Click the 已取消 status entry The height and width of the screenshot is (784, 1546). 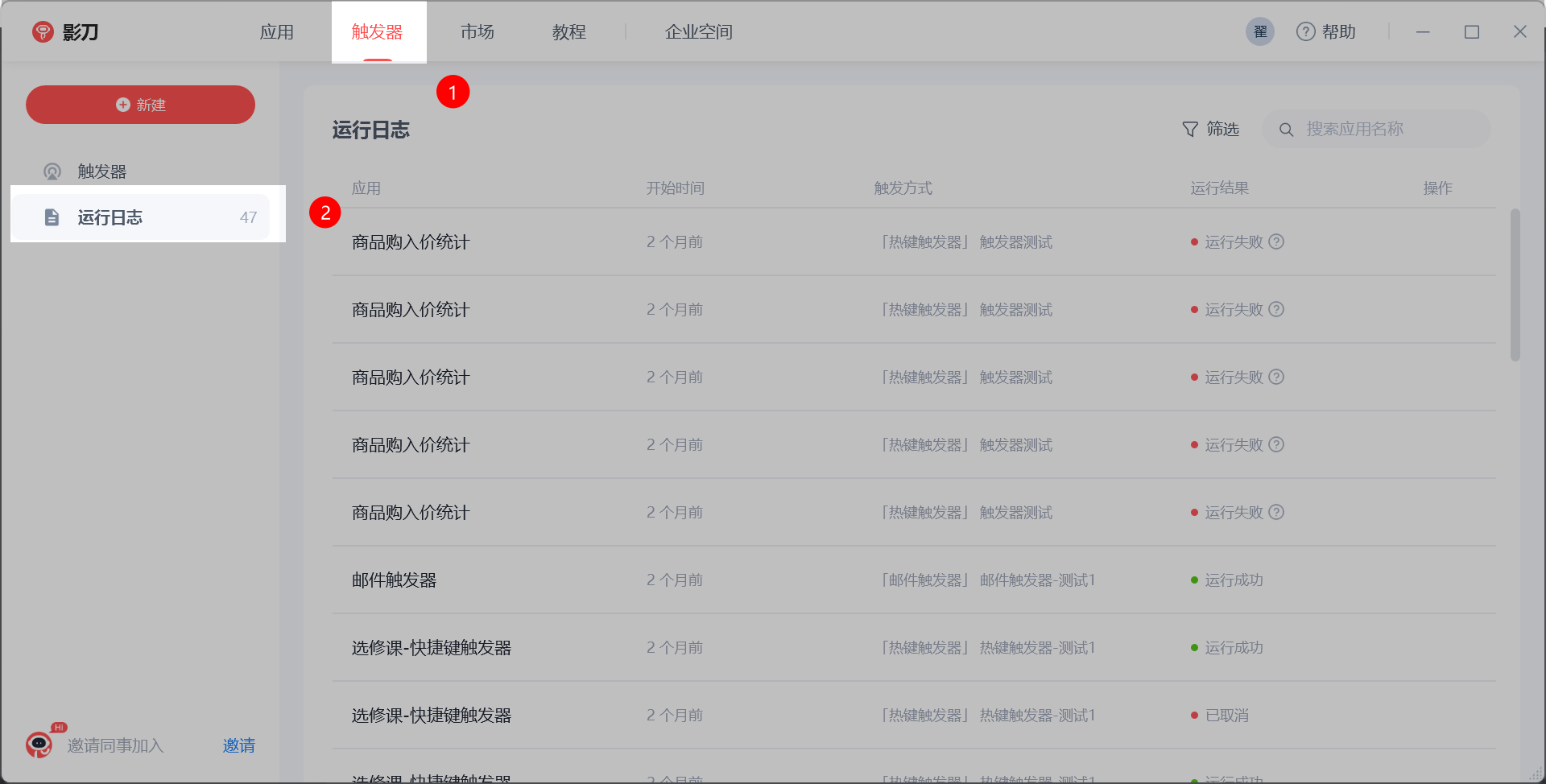tap(1226, 716)
